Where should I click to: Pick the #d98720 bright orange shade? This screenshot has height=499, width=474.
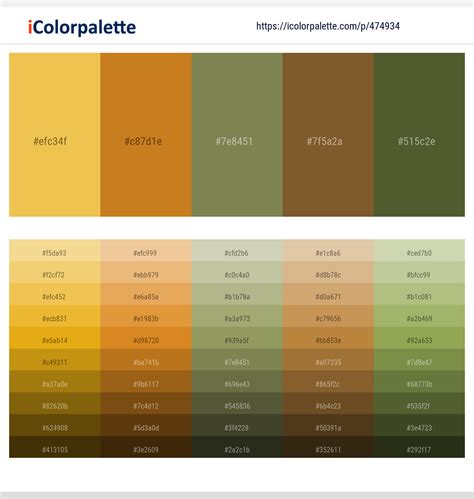(146, 338)
